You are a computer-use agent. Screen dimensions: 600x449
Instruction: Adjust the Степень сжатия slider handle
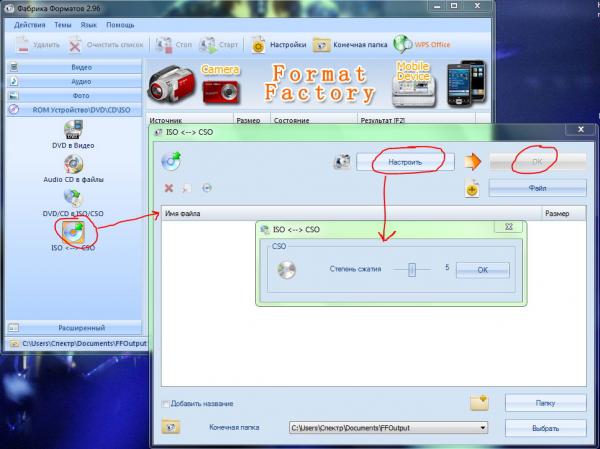(412, 269)
